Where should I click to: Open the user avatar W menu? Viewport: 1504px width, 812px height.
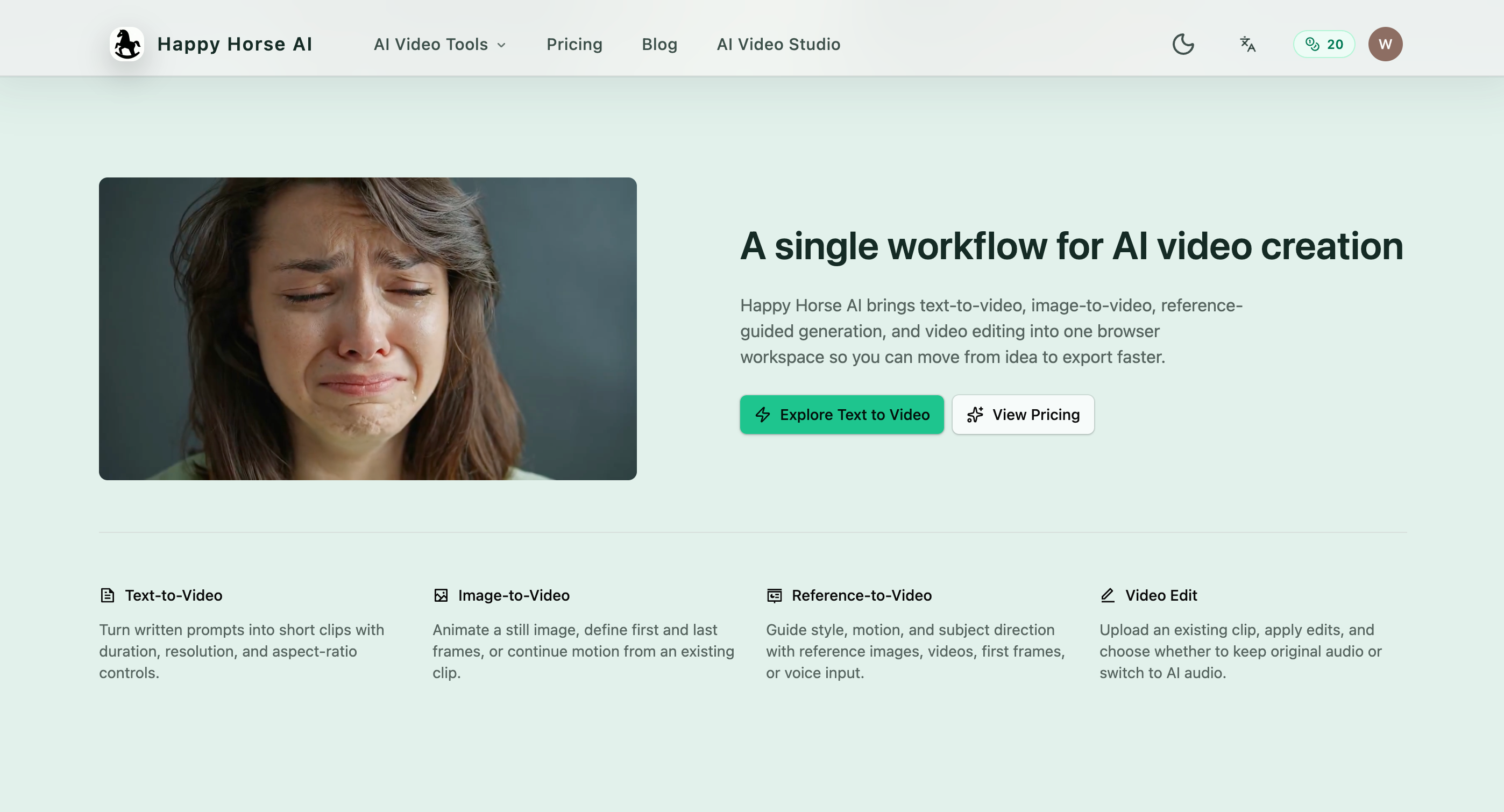pyautogui.click(x=1385, y=45)
